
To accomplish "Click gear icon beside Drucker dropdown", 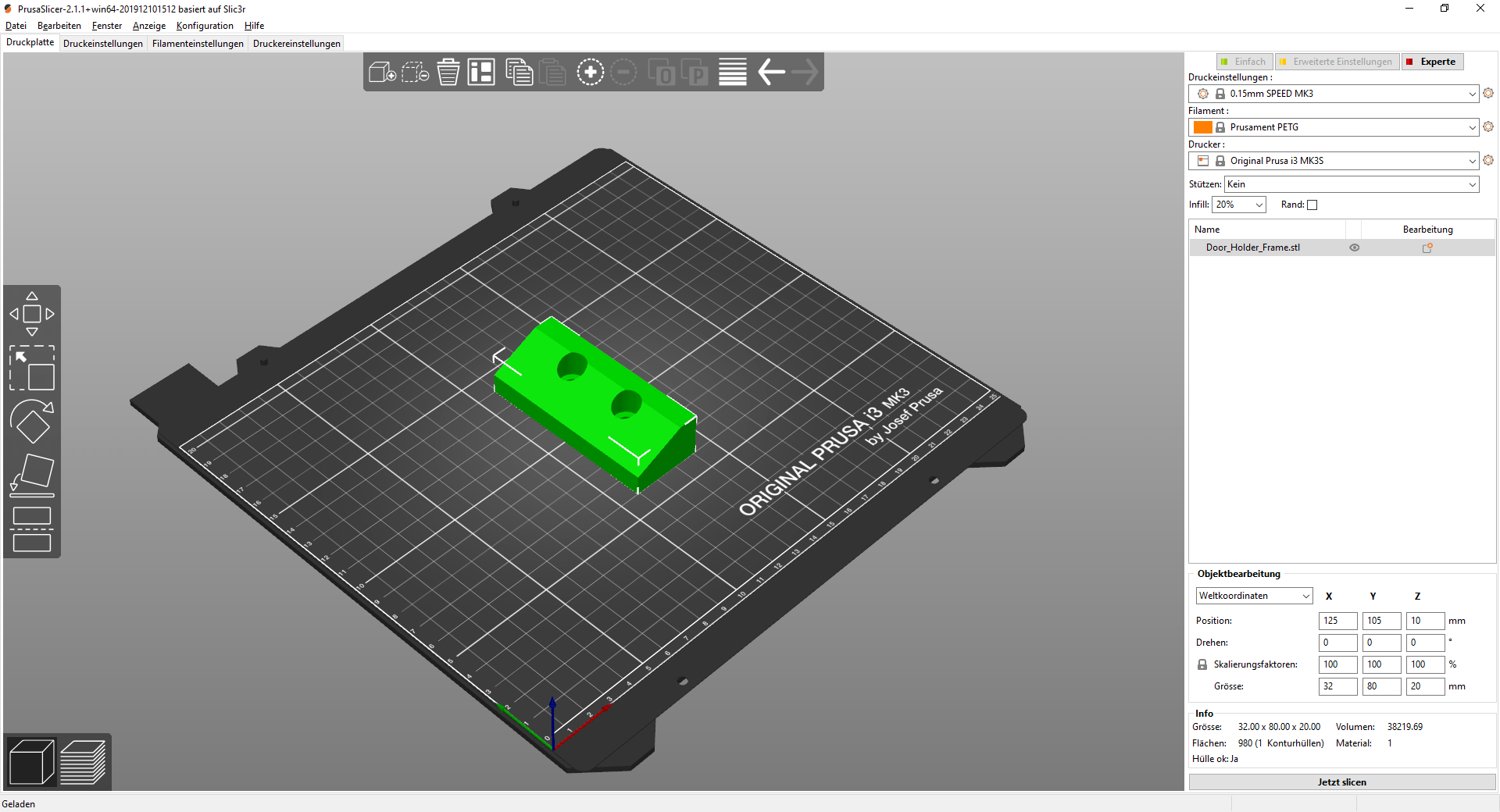I will pos(1488,160).
